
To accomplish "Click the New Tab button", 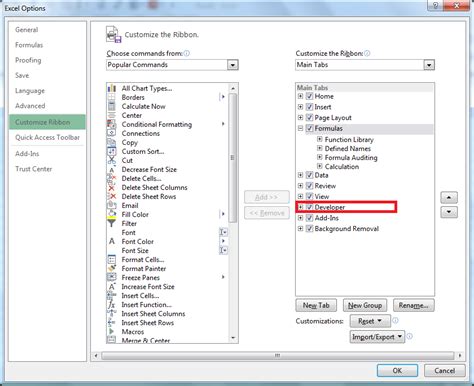I will (316, 305).
